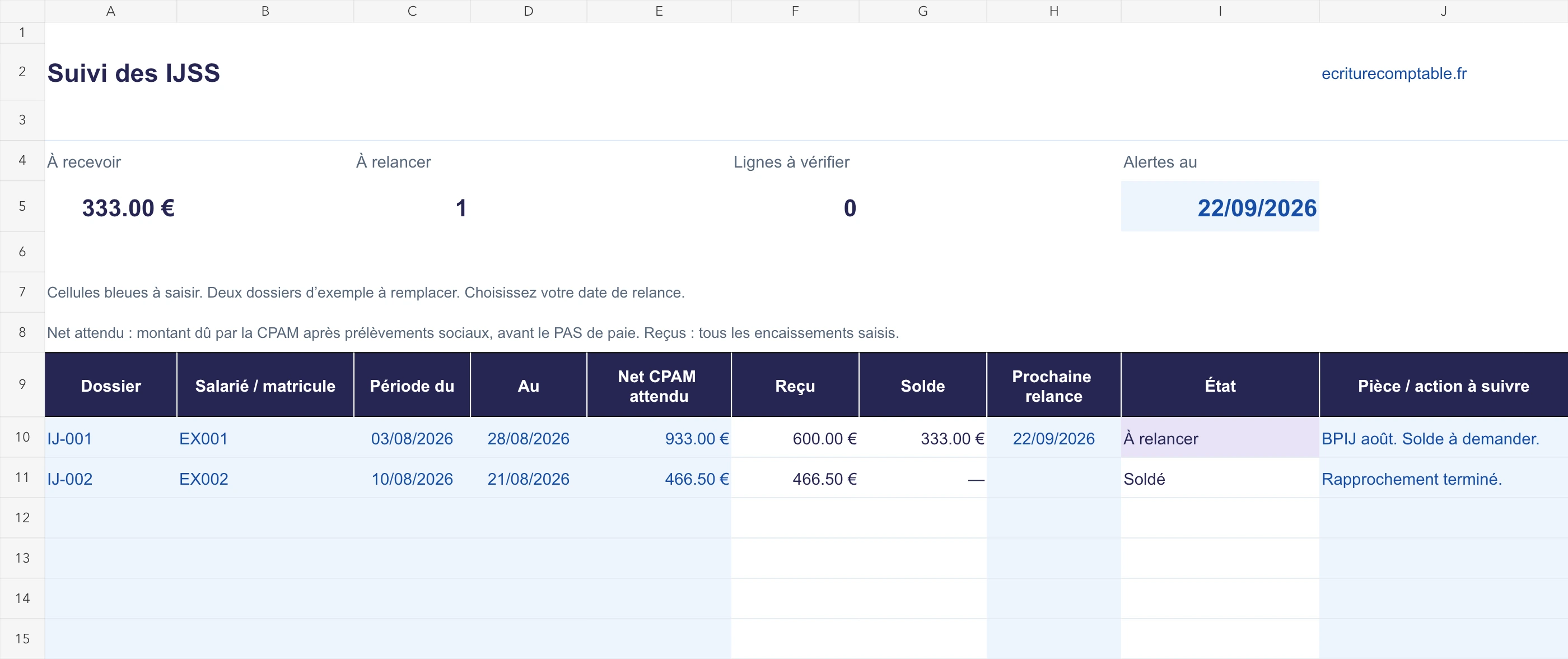Click dossier cell IJ-001

coord(111,438)
